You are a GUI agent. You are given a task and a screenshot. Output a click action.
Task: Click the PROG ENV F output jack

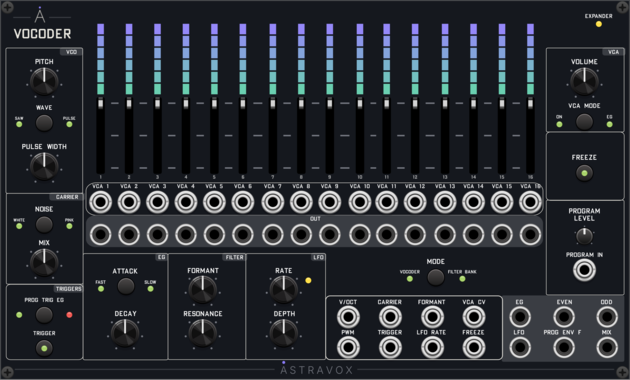[x=564, y=347]
